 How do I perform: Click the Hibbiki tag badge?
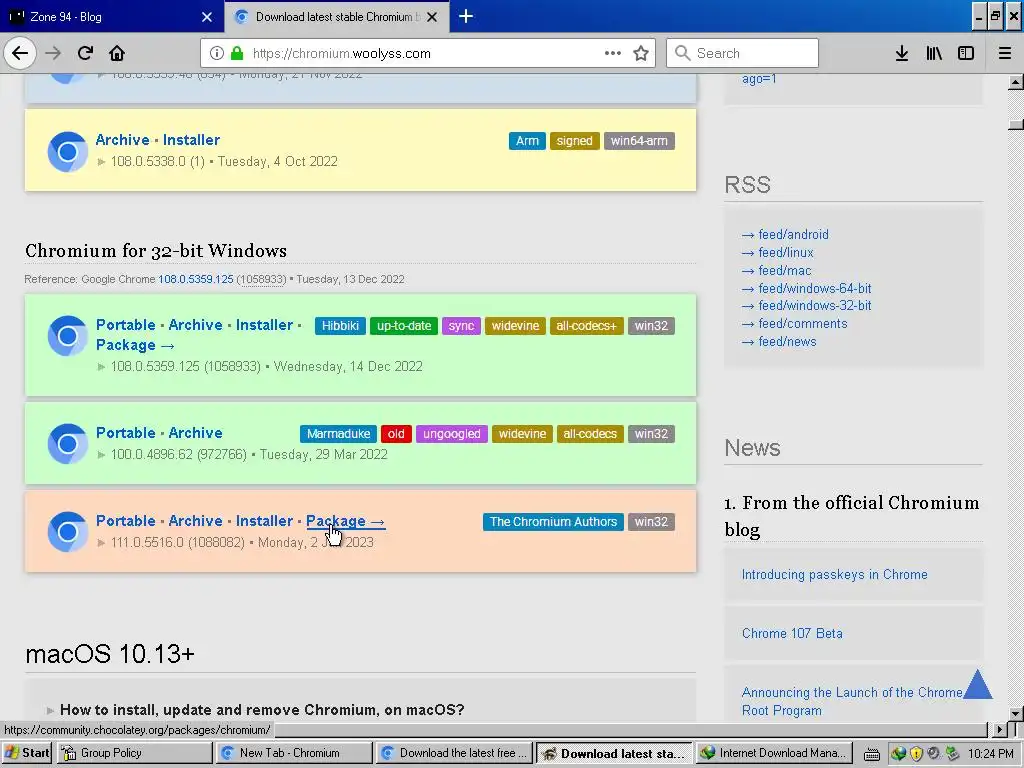click(340, 326)
